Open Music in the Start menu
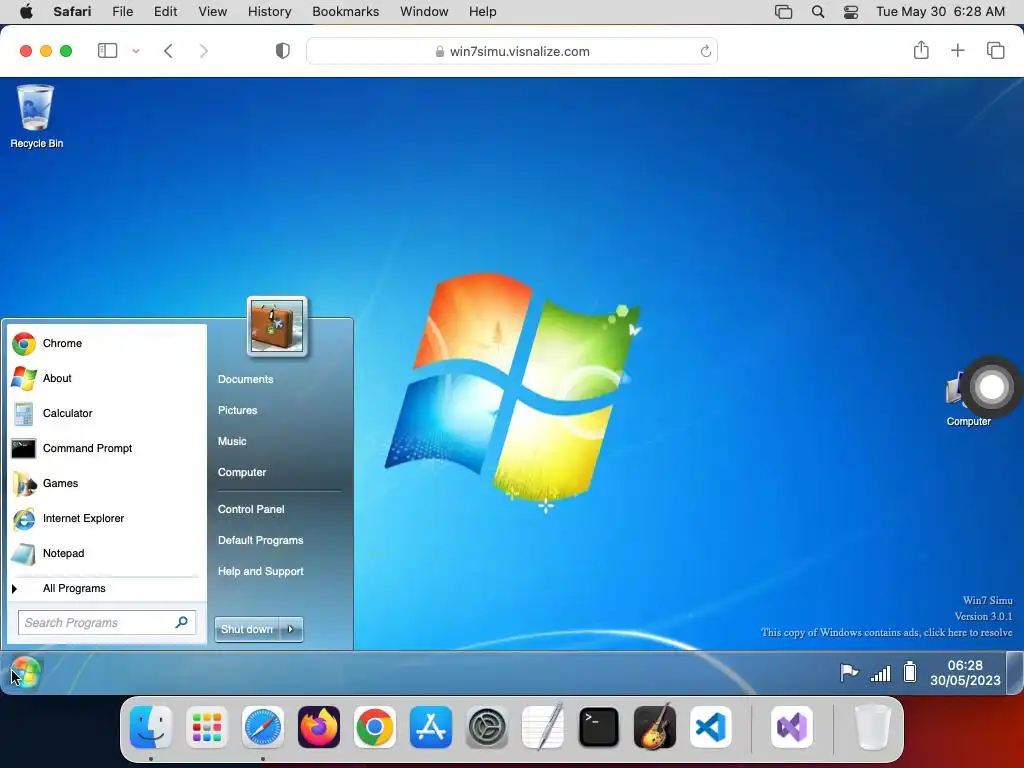The width and height of the screenshot is (1024, 768). pyautogui.click(x=232, y=441)
